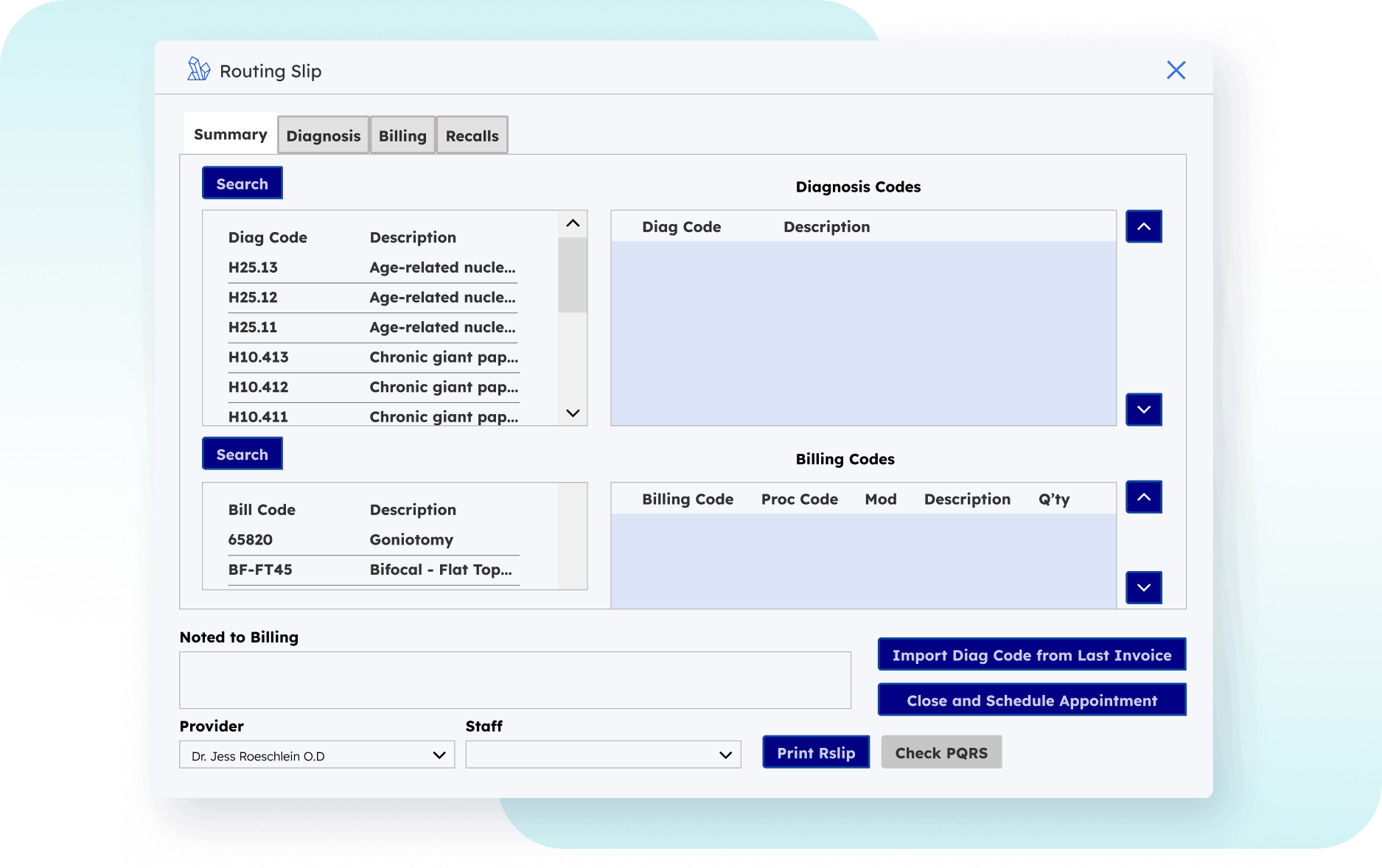Click the Routing Slip logo icon
The width and height of the screenshot is (1382, 868).
(x=198, y=70)
